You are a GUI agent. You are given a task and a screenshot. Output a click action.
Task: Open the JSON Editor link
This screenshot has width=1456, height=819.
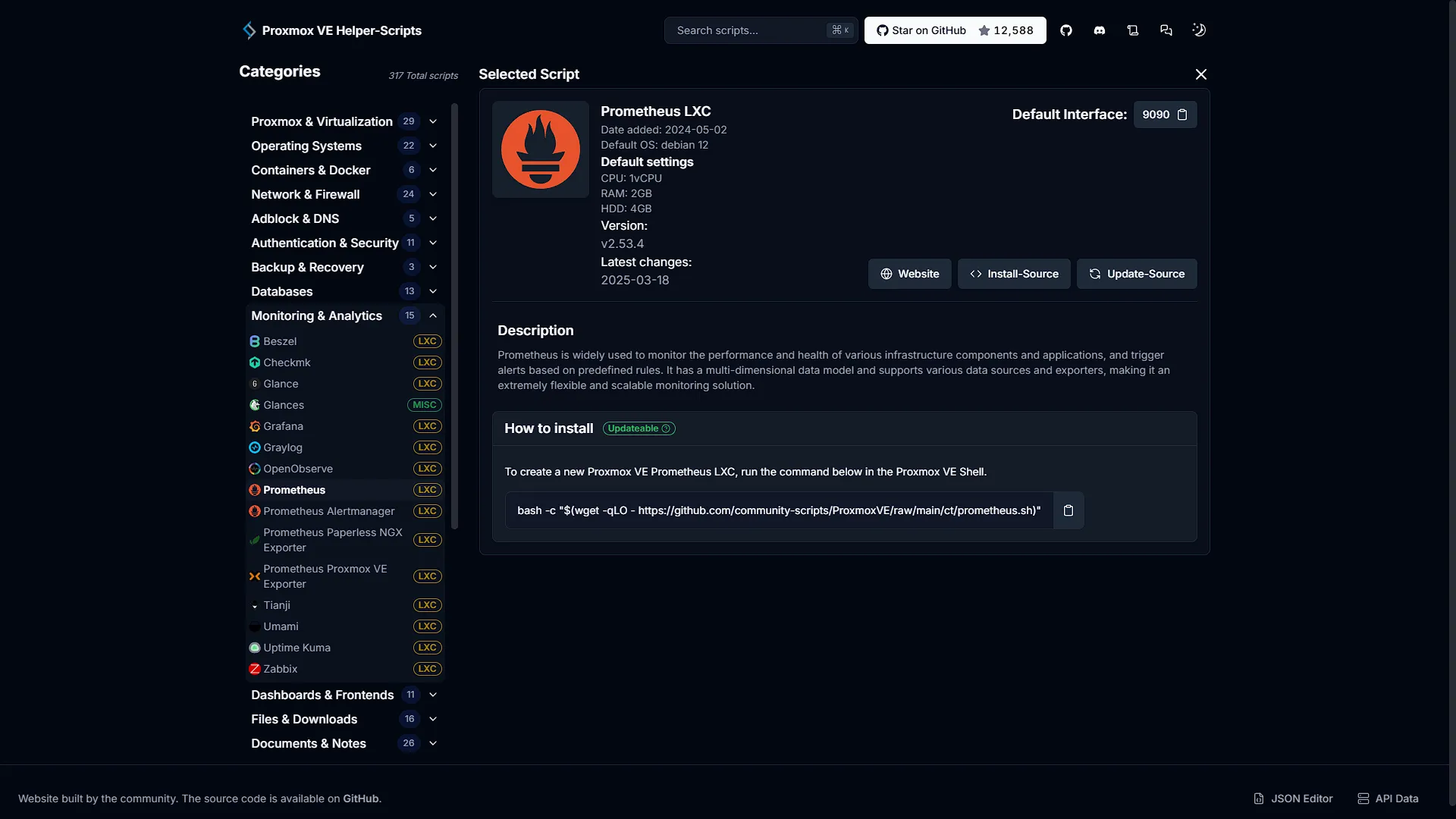pos(1293,799)
